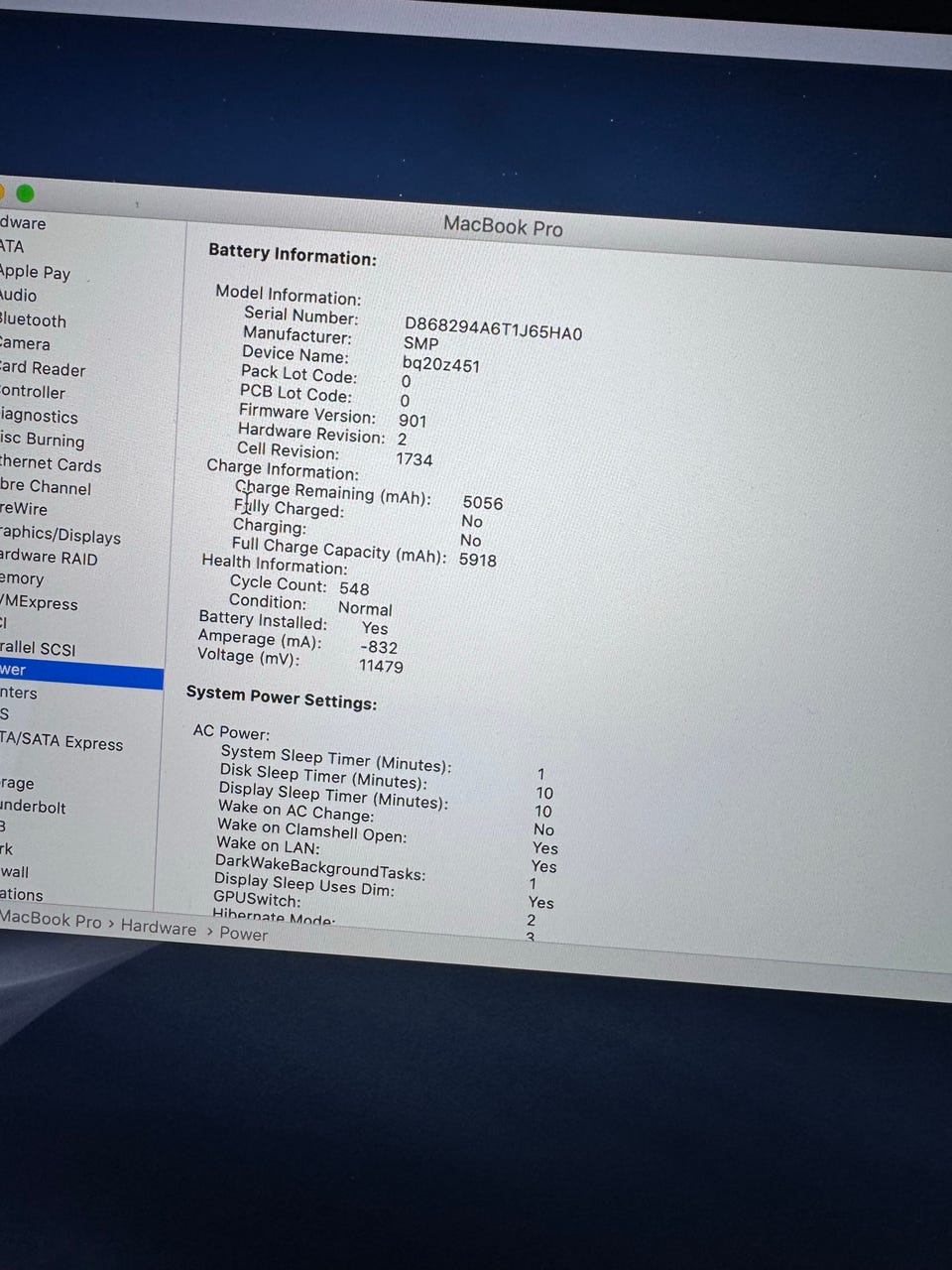Select Hardware RAID entry
This screenshot has width=952, height=1270.
point(50,558)
